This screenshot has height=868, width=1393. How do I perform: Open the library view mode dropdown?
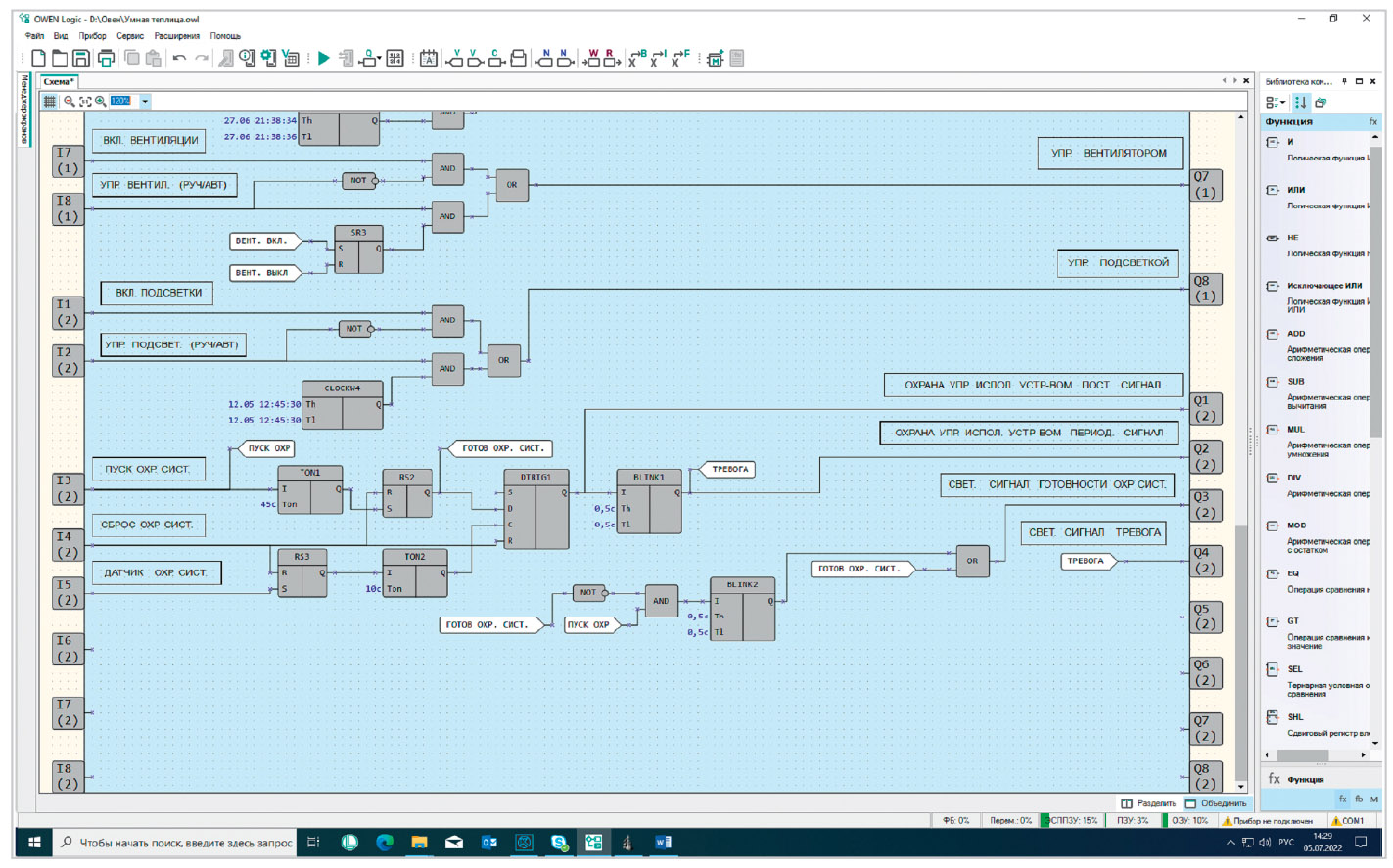point(1276,102)
